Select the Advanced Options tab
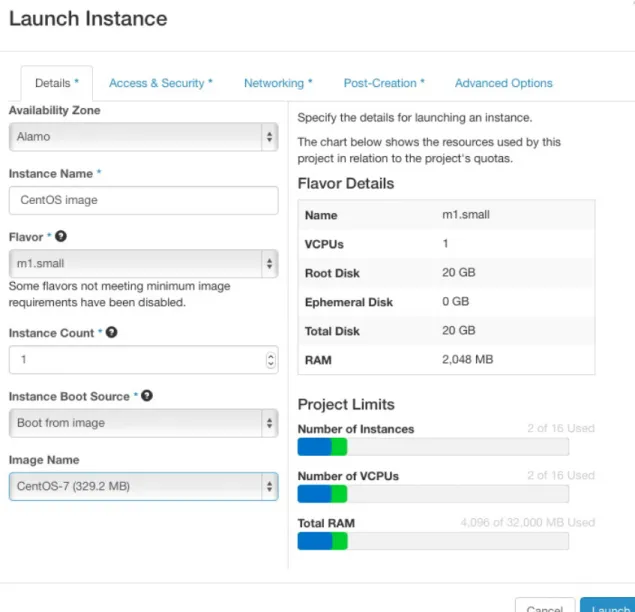The image size is (635, 612). pyautogui.click(x=503, y=83)
